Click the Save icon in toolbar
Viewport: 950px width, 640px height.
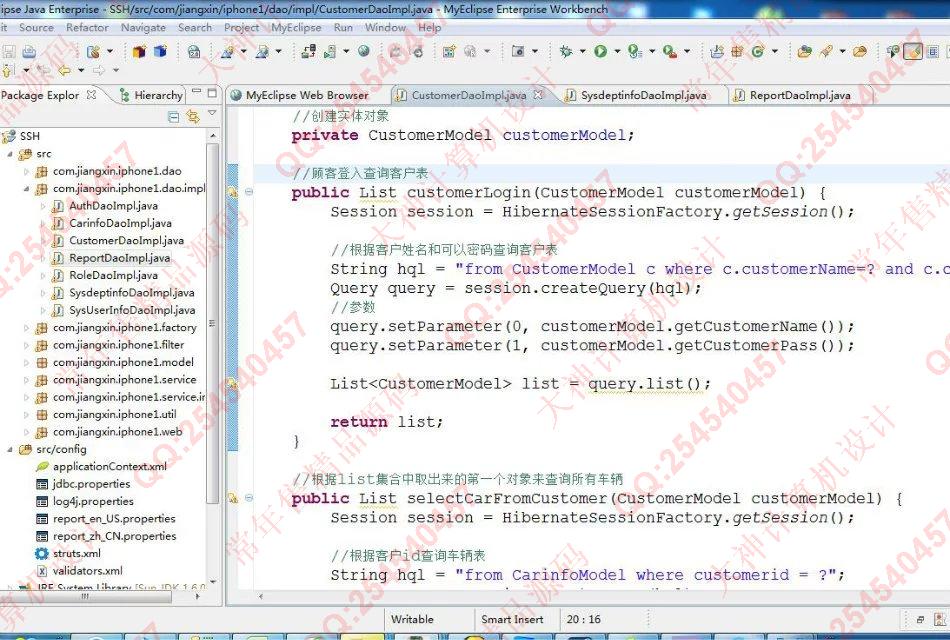pyautogui.click(x=8, y=52)
